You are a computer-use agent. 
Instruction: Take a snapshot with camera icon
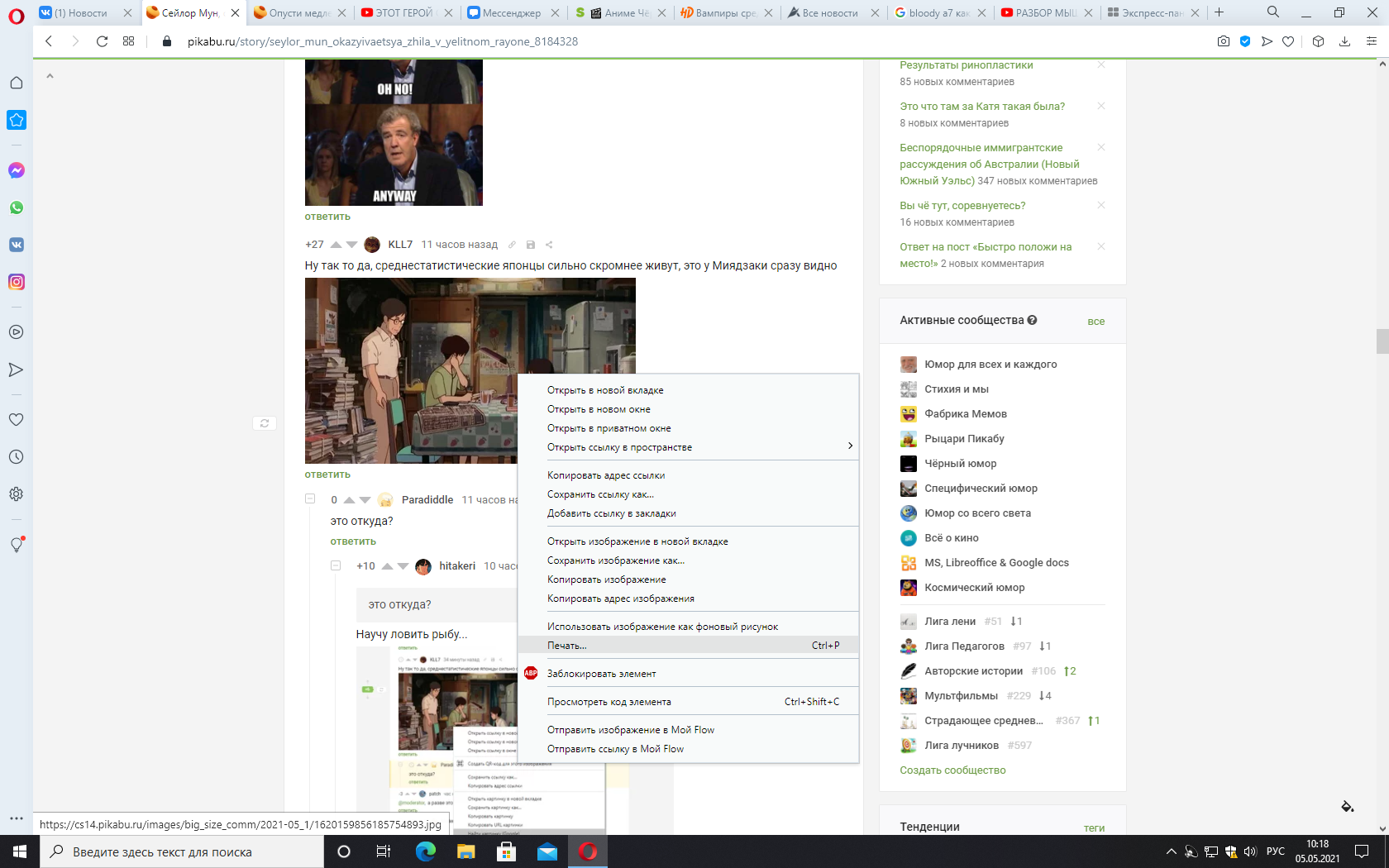click(1224, 41)
